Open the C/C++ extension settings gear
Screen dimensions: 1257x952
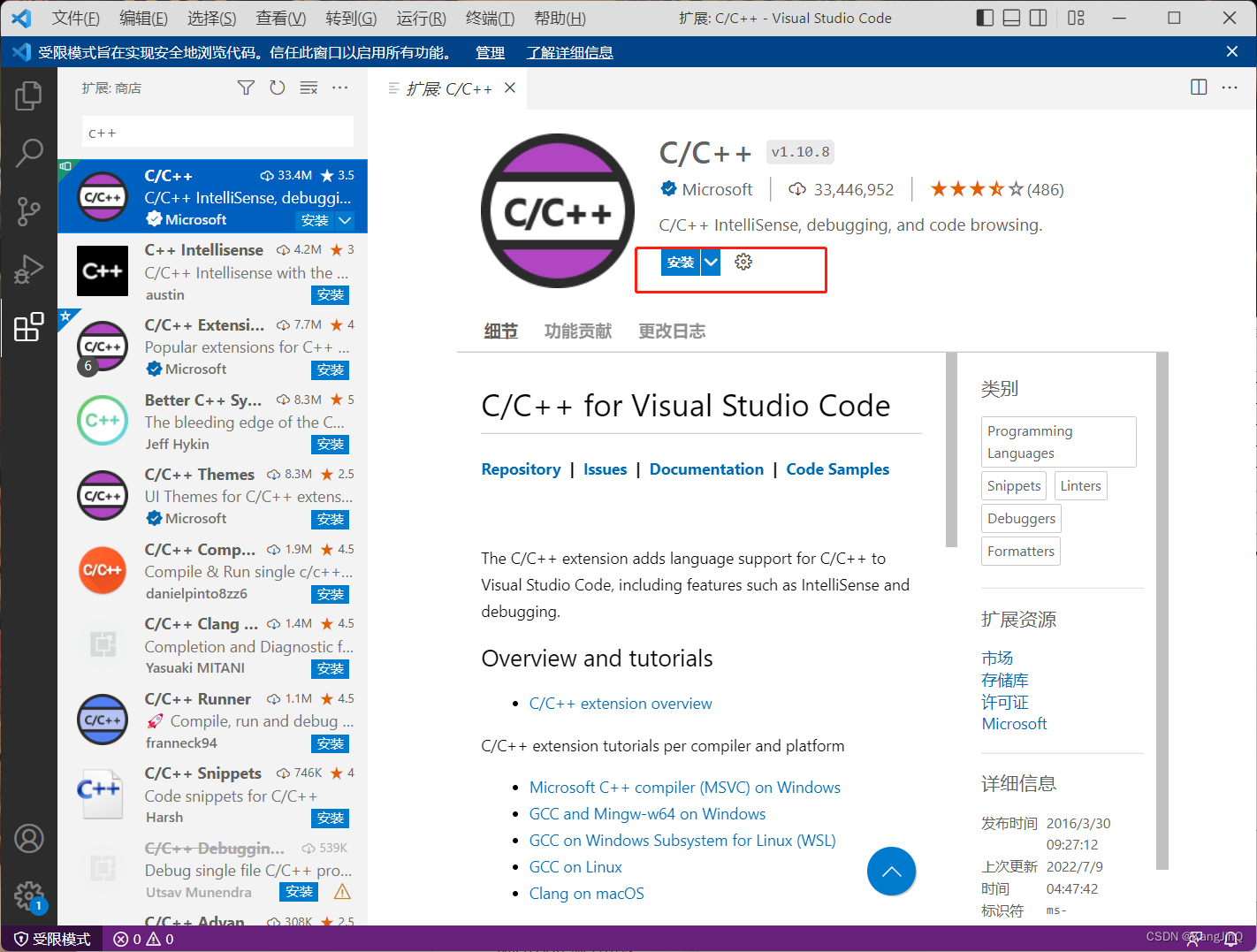[743, 262]
